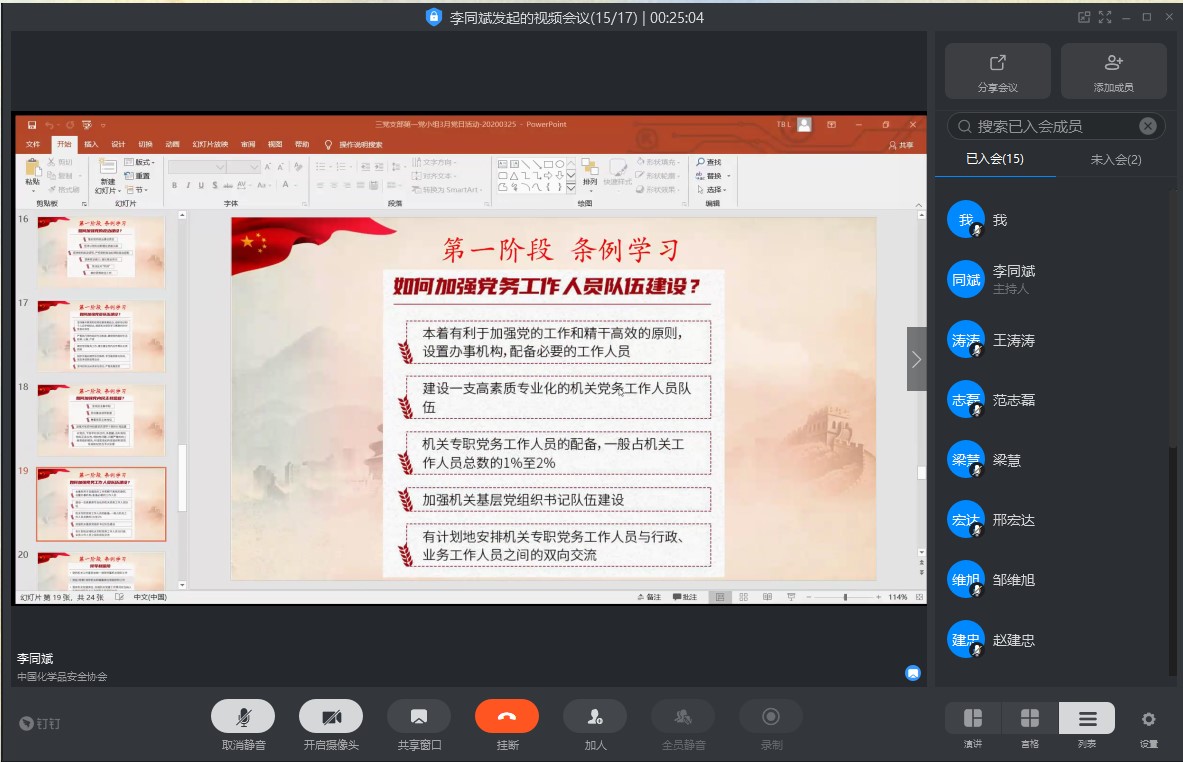
Task: Click the 加人 add person icon
Action: [595, 716]
